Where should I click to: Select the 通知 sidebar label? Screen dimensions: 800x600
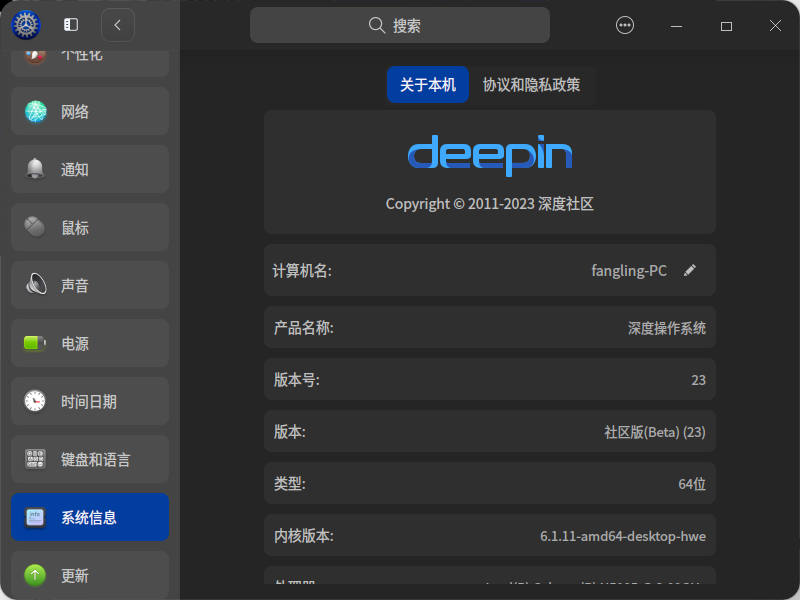pos(75,169)
